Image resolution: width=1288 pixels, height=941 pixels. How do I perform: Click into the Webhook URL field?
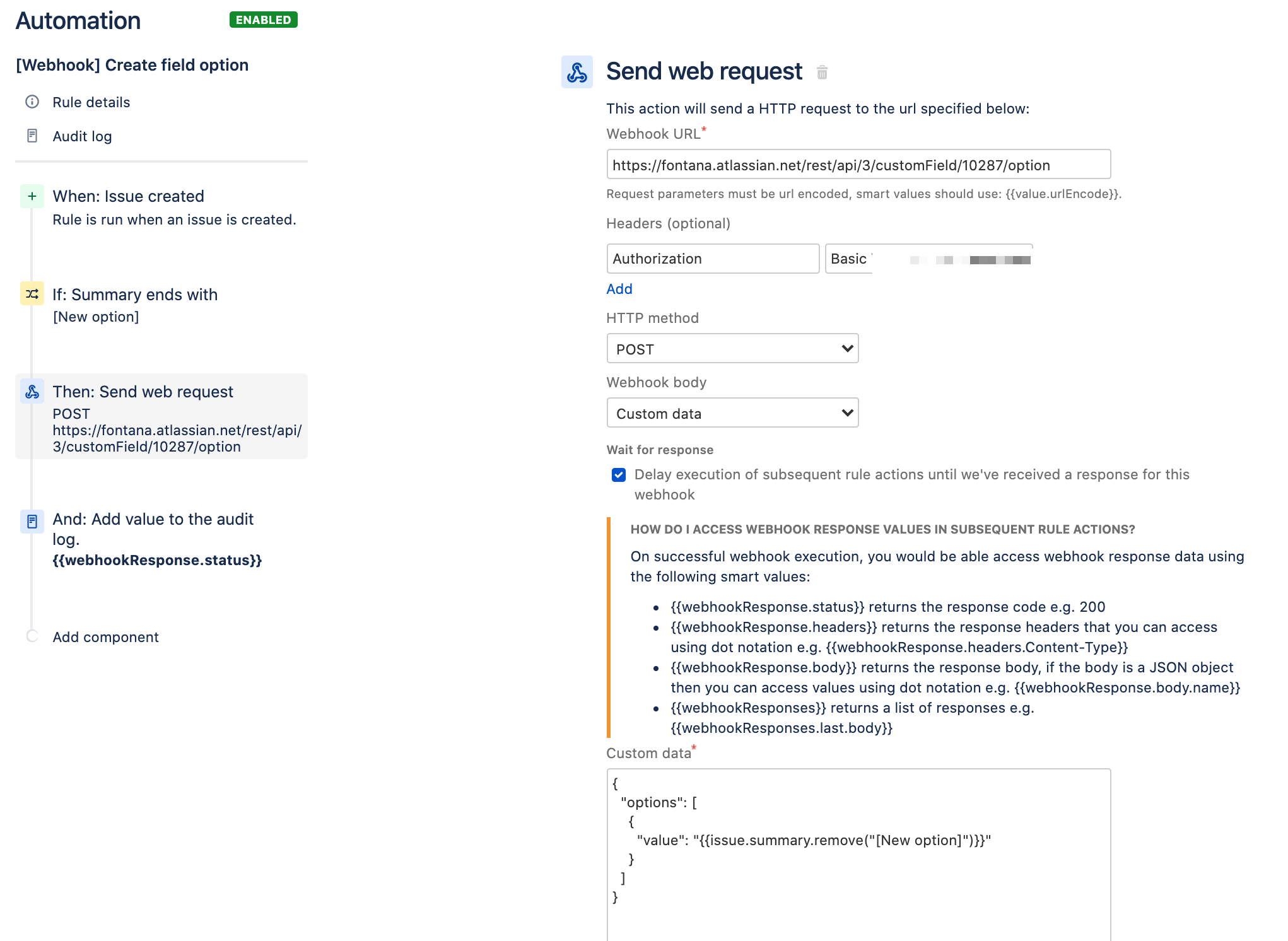(858, 165)
